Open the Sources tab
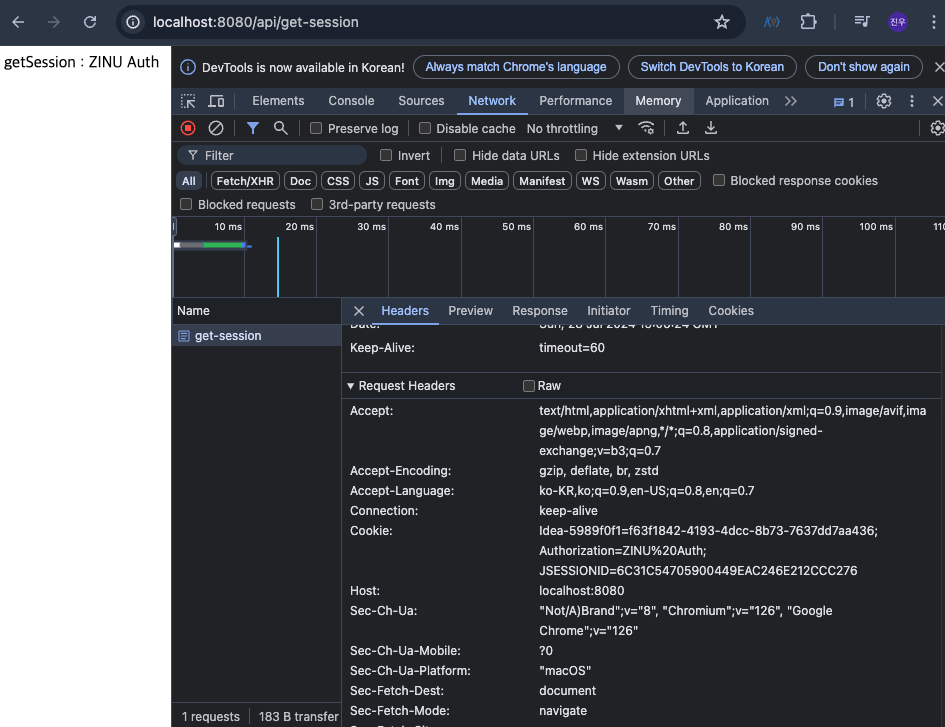Image resolution: width=945 pixels, height=727 pixels. pos(421,101)
